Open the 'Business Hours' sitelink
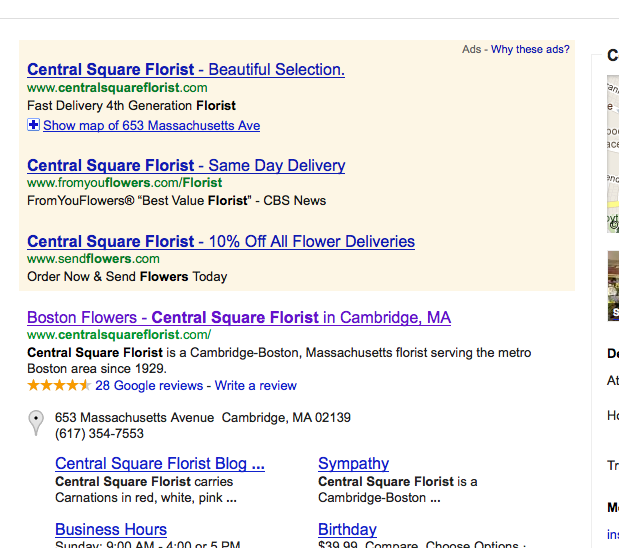619x548 pixels. point(111,529)
